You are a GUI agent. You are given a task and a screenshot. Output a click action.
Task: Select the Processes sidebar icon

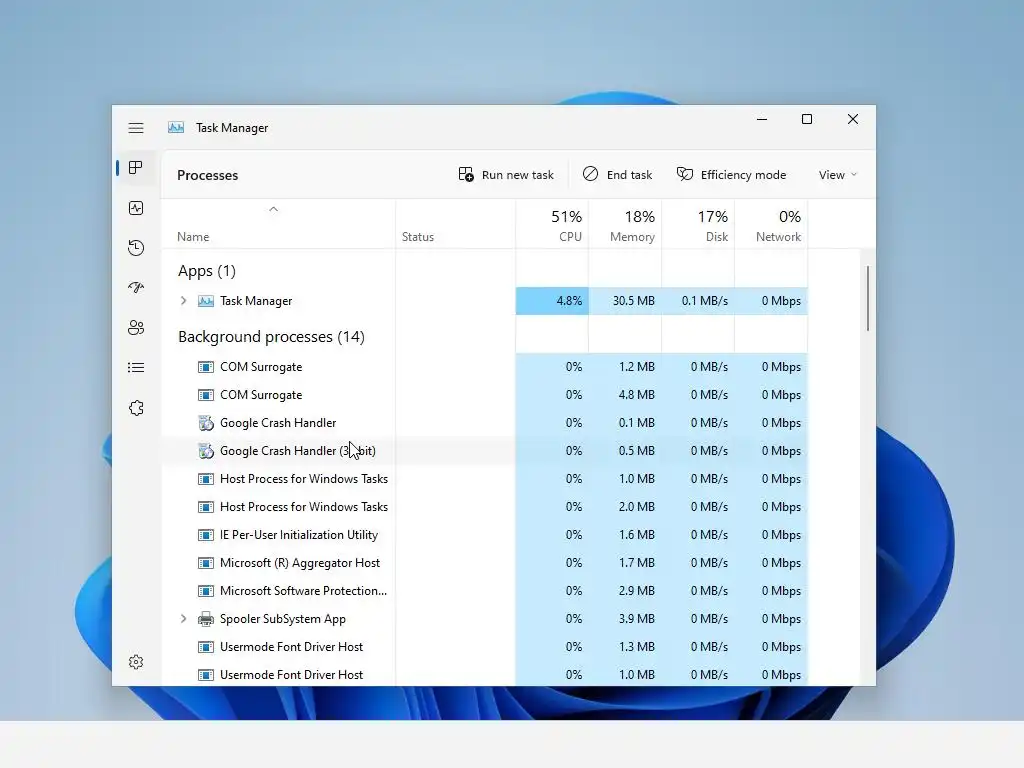[136, 168]
